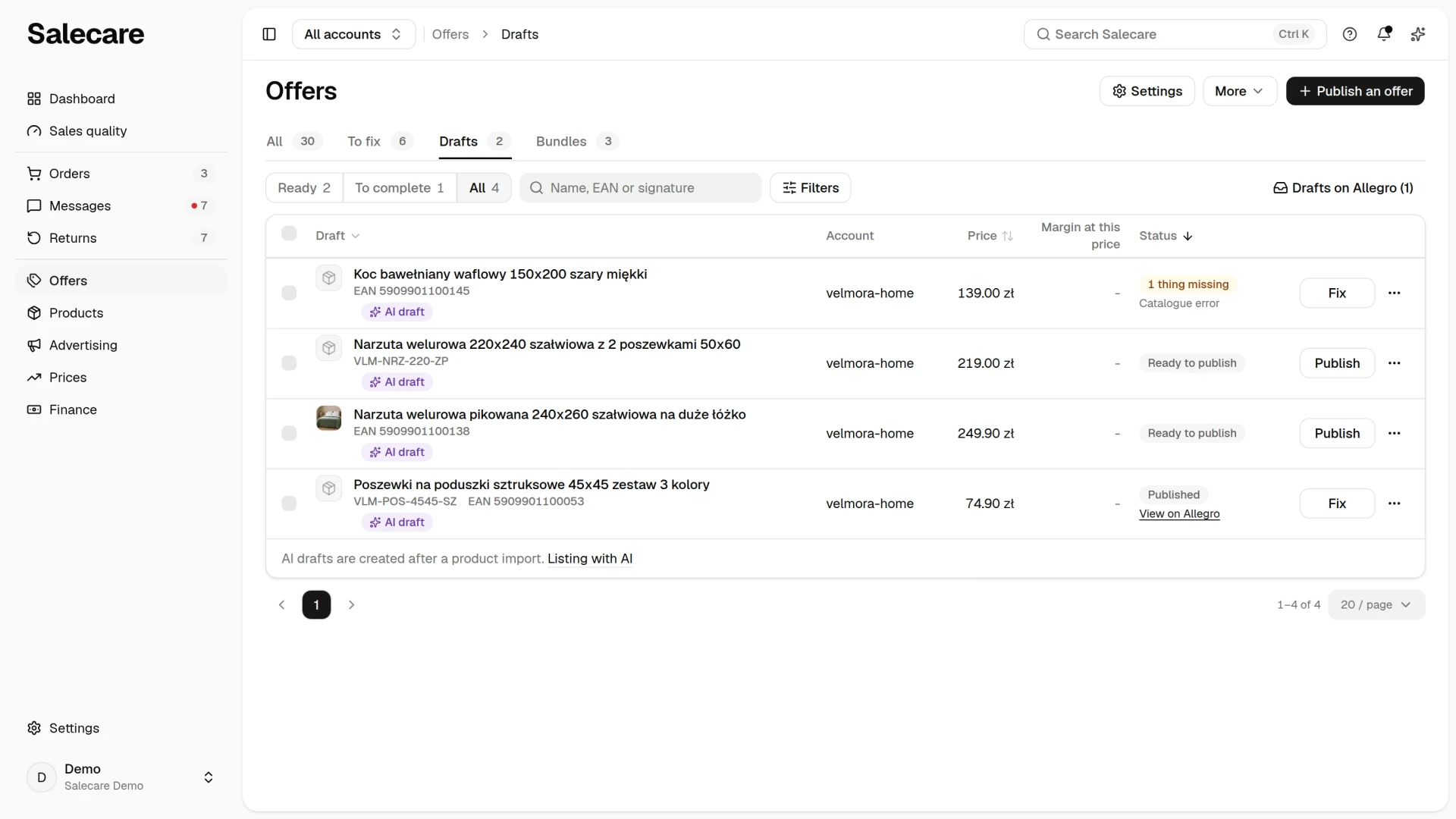The image size is (1456, 819).
Task: Open Returns in sidebar
Action: (x=121, y=238)
